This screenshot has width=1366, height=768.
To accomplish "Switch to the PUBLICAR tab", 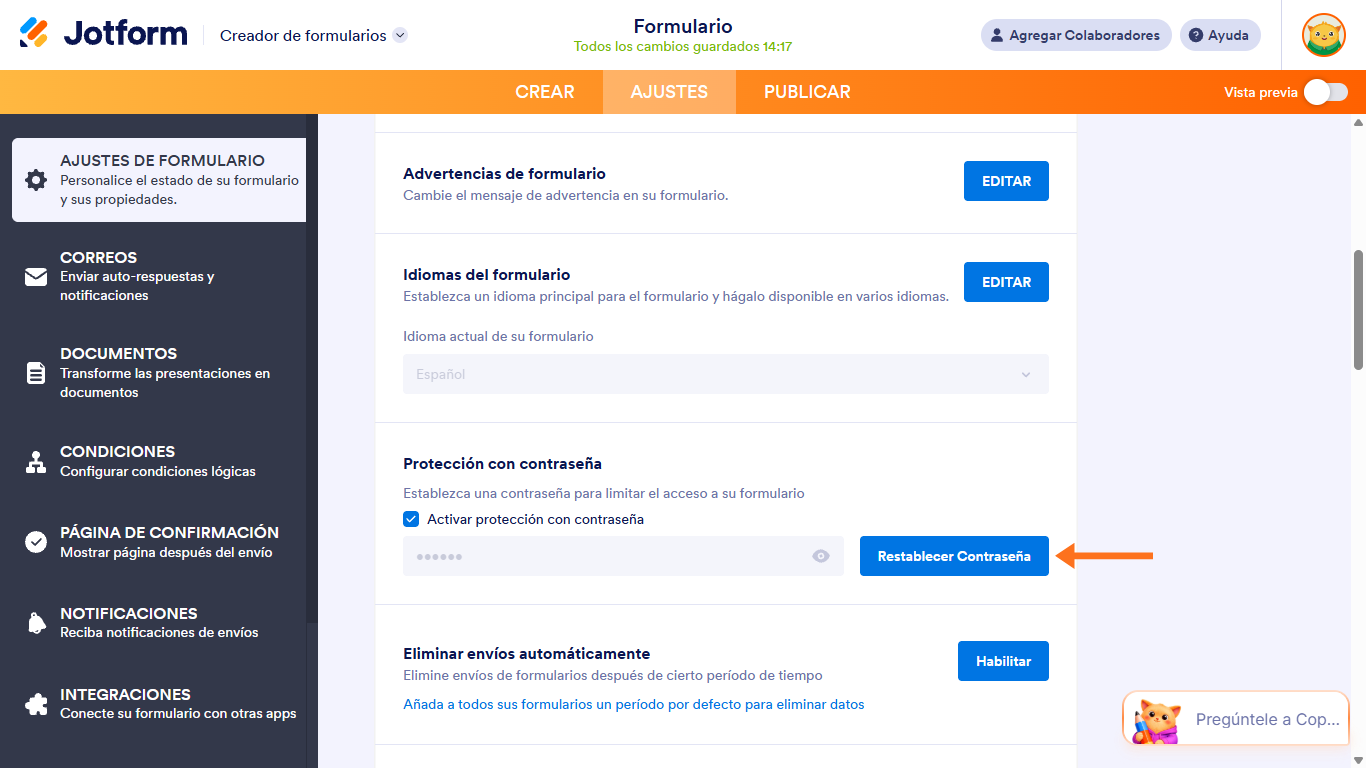I will pos(806,91).
